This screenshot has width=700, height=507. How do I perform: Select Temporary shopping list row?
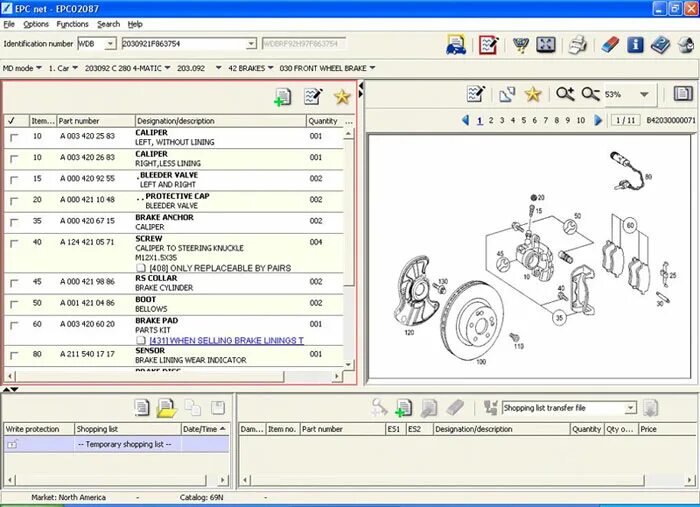[x=117, y=445]
